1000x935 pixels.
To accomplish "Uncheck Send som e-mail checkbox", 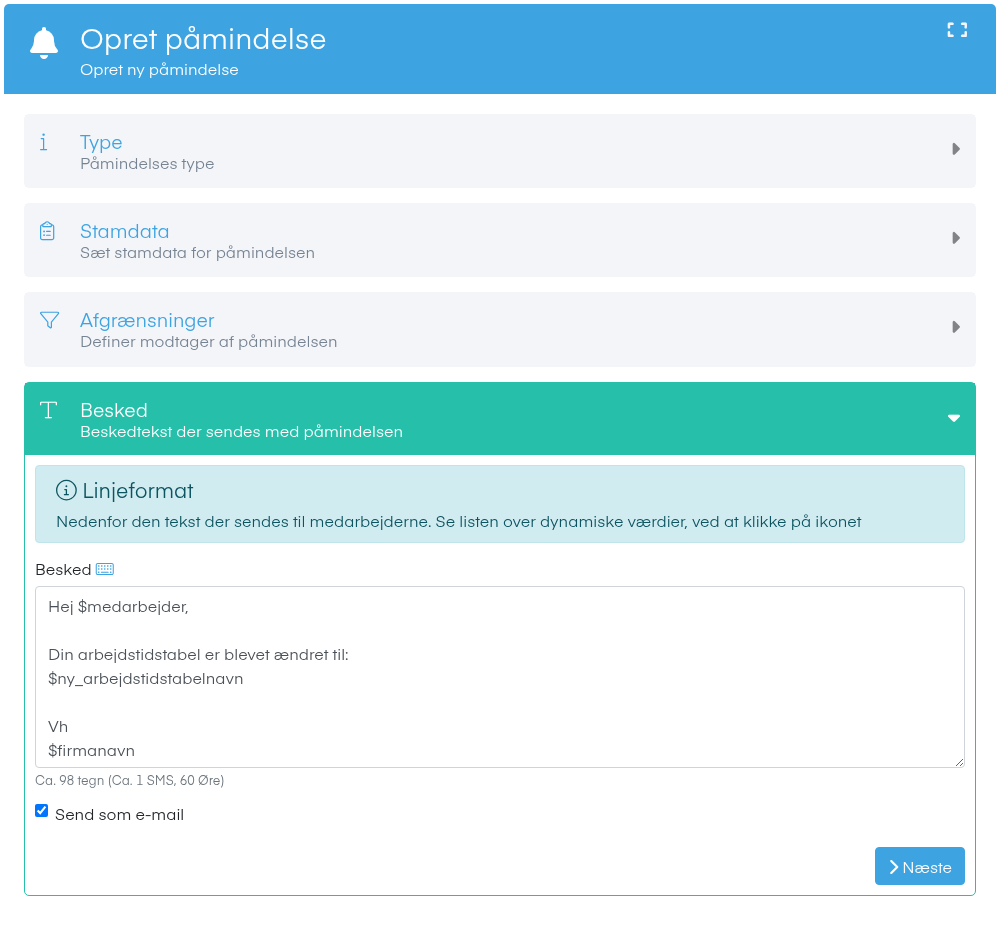I will tap(41, 811).
